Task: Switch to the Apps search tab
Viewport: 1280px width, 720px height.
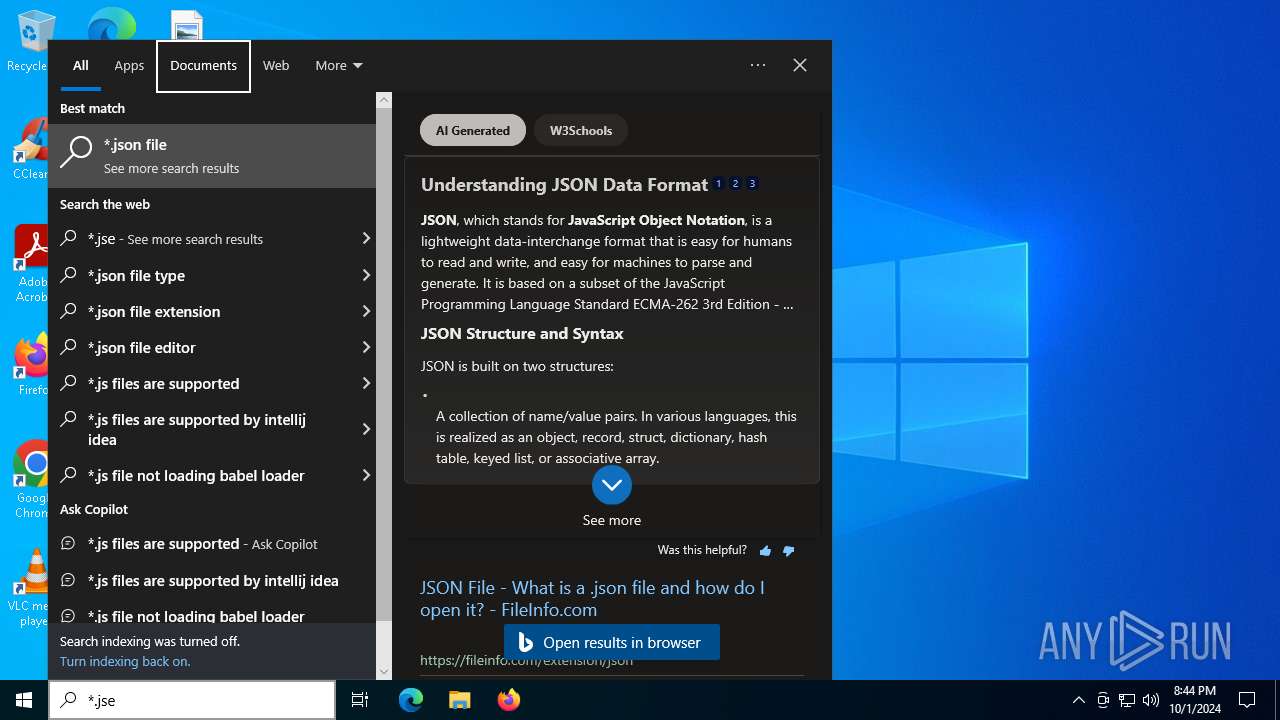Action: pyautogui.click(x=129, y=65)
